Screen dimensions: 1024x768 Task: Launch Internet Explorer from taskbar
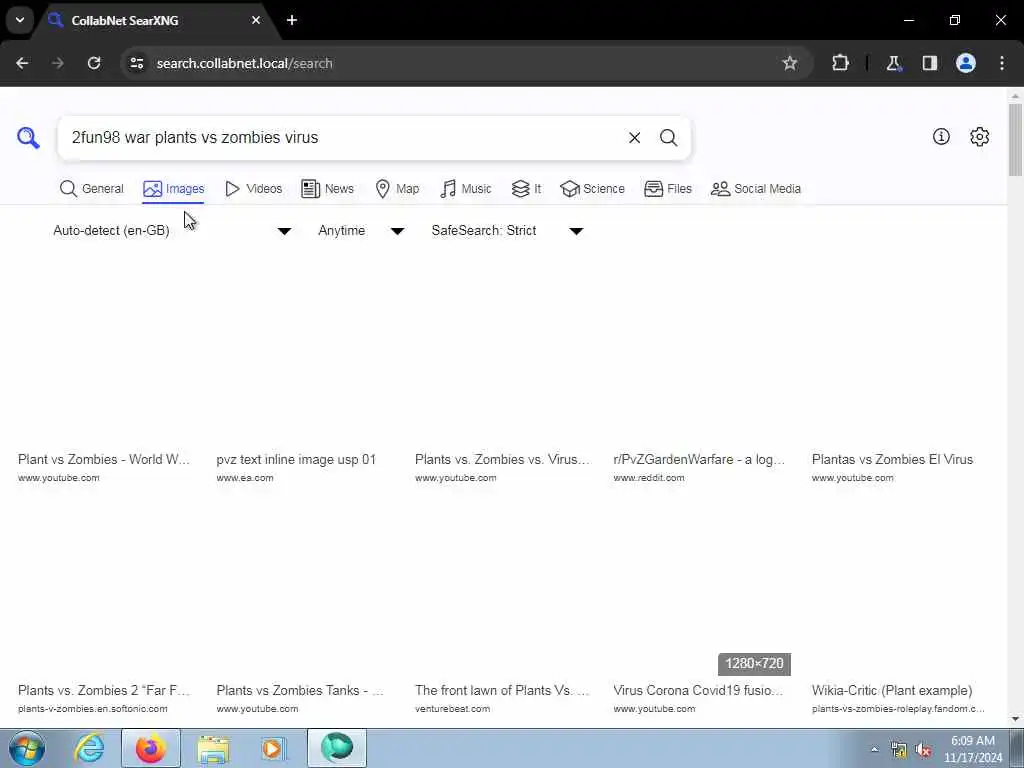click(x=89, y=748)
